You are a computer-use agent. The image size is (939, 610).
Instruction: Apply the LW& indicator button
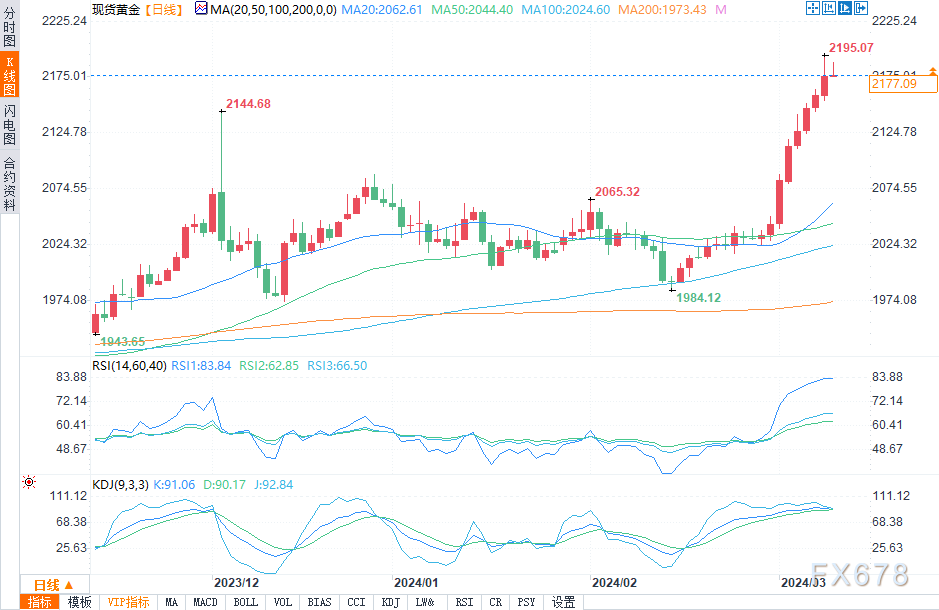point(425,602)
